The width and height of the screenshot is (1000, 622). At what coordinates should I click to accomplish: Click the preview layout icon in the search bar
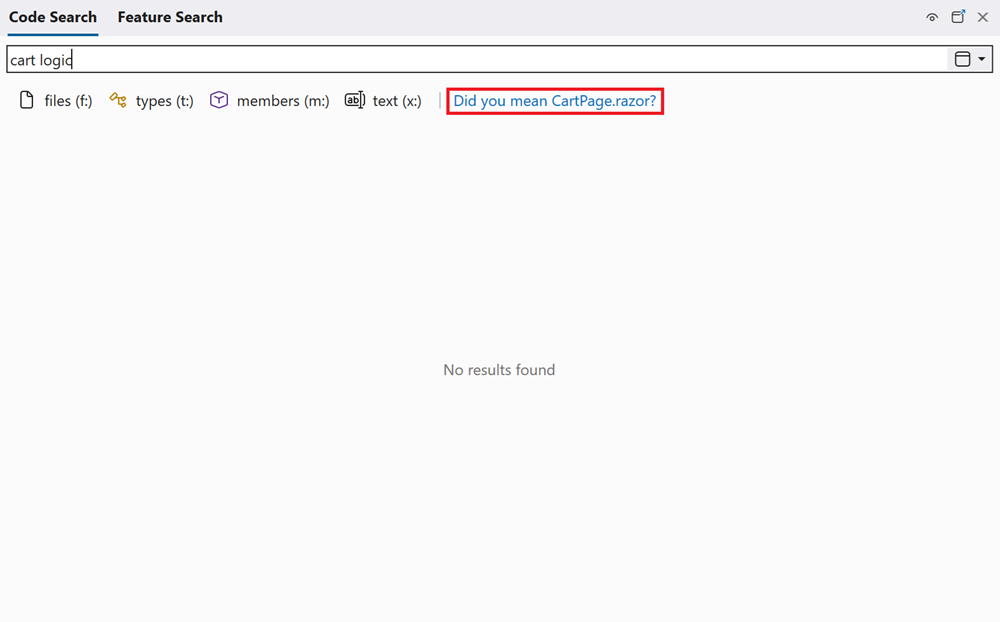point(963,58)
